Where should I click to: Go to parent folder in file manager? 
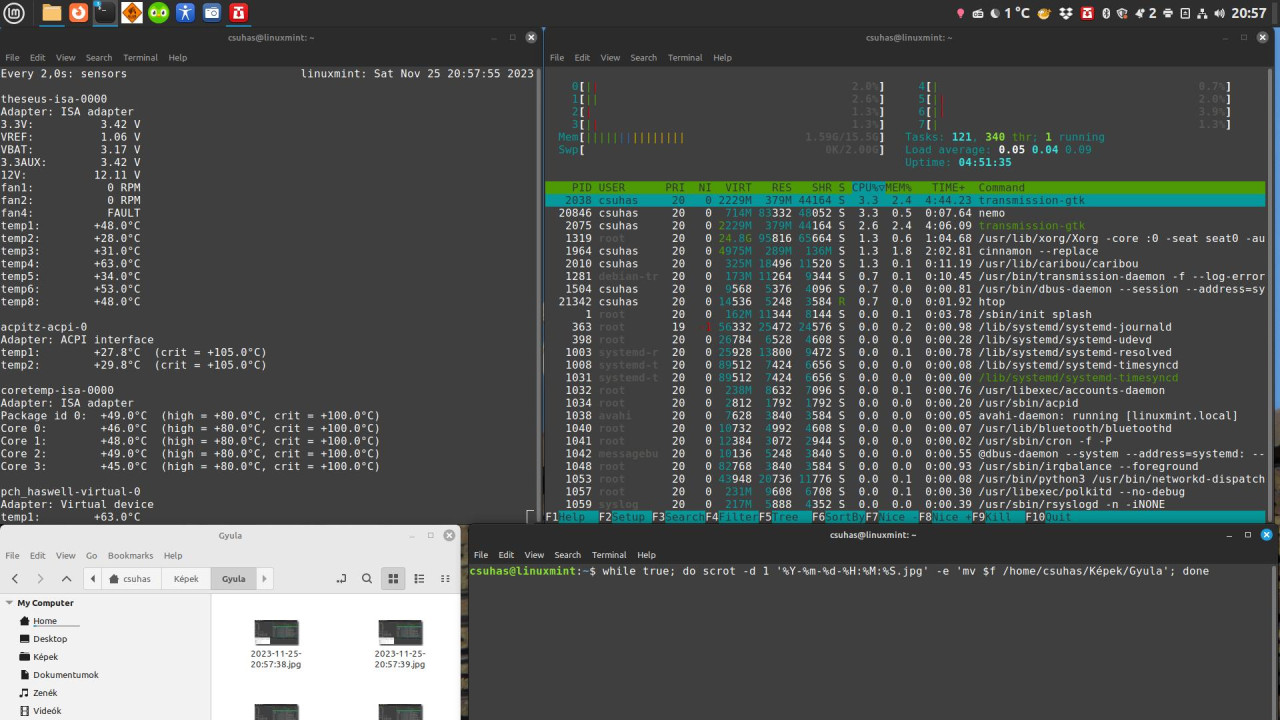click(x=67, y=579)
